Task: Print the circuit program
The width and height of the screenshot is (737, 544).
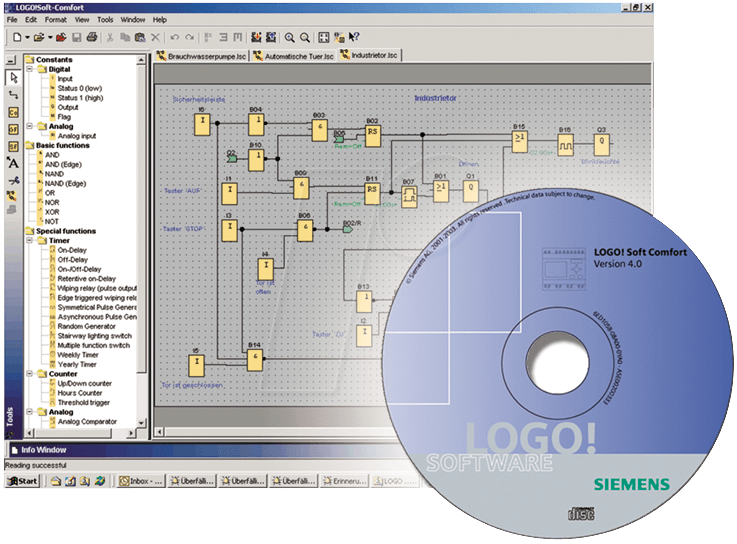Action: (x=92, y=37)
